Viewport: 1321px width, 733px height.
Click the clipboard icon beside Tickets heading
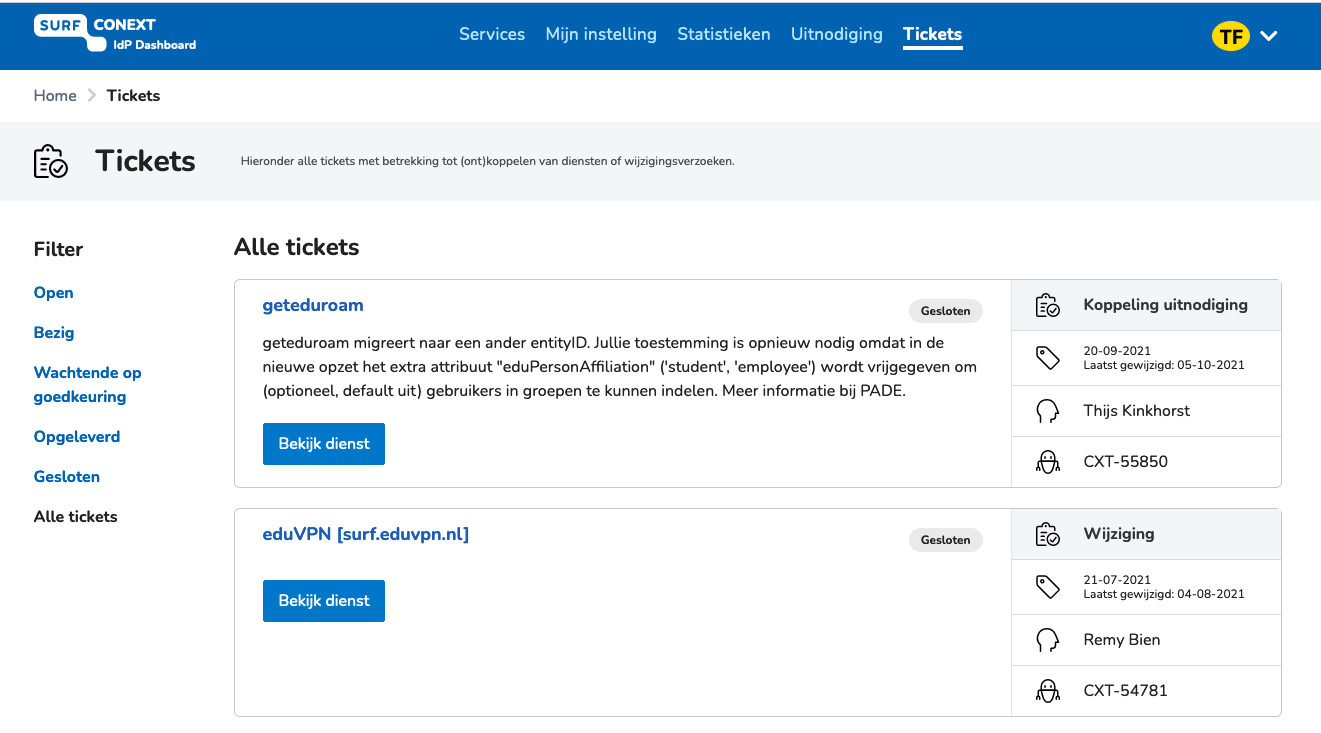[51, 161]
